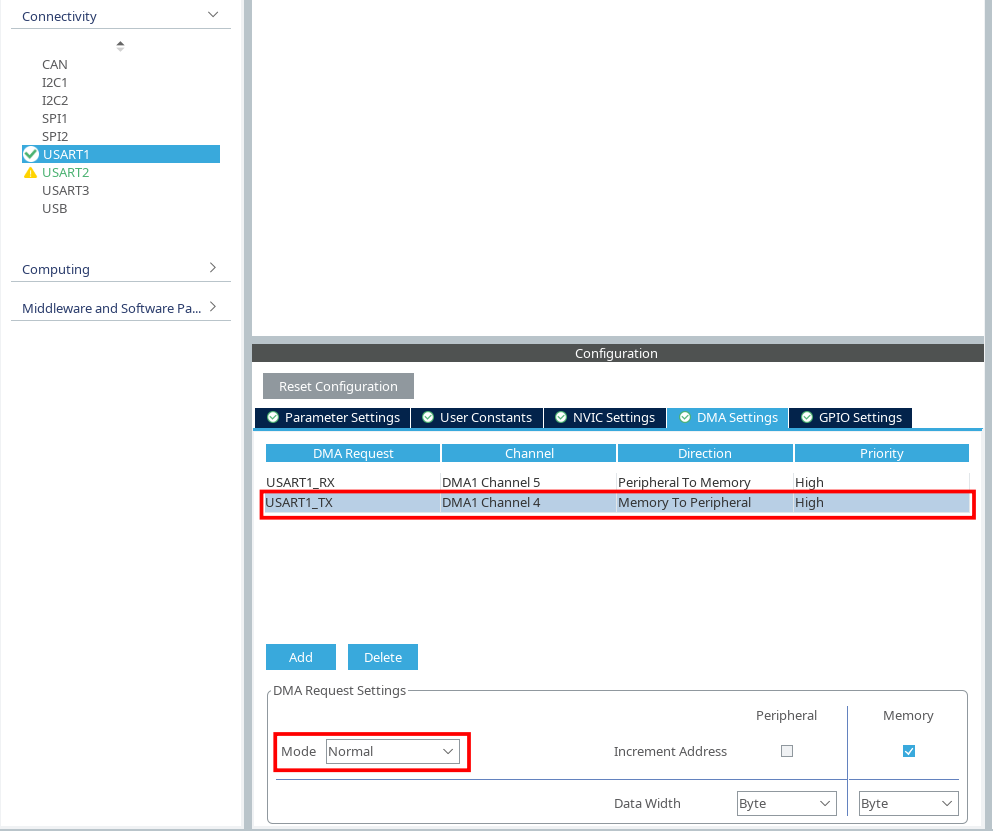The height and width of the screenshot is (835, 993).
Task: Expand the Computing category
Action: (212, 268)
